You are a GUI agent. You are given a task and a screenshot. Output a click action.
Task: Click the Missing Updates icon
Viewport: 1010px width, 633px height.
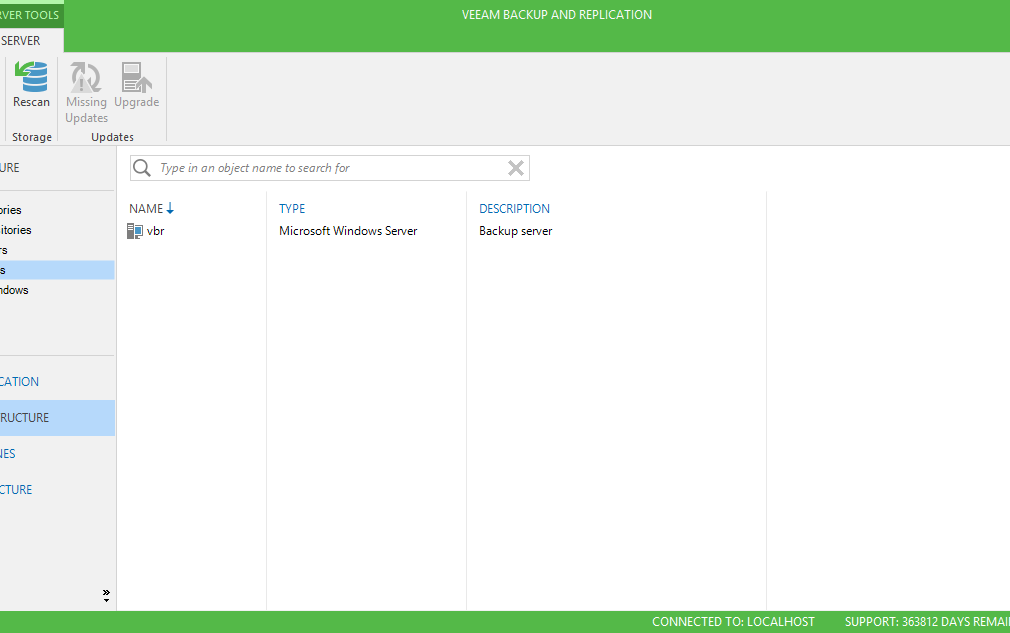[86, 77]
